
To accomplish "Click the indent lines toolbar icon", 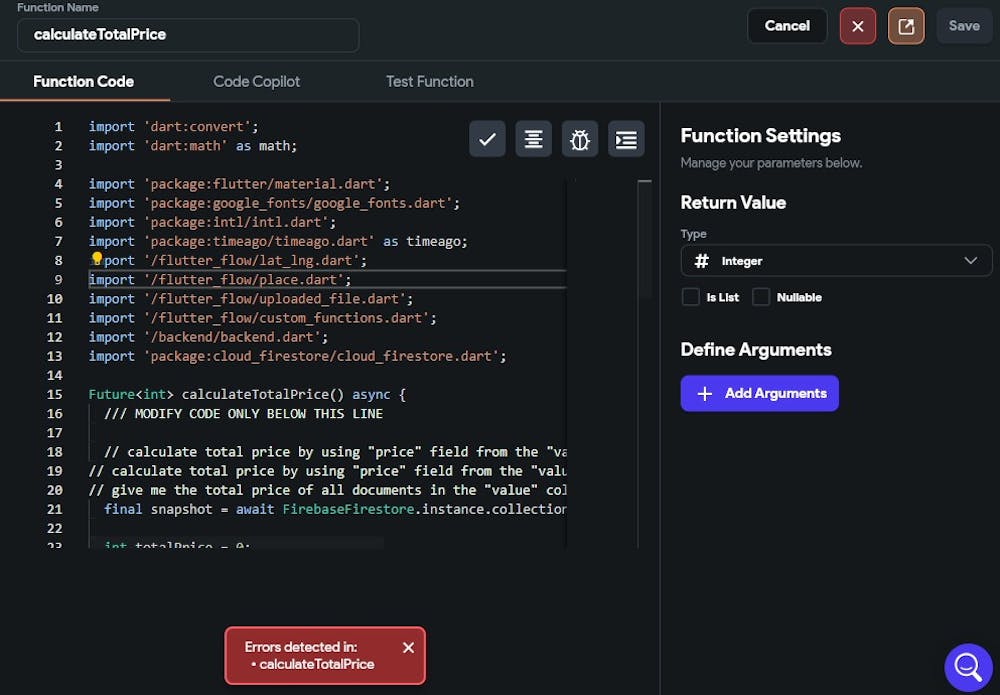I will 626,139.
